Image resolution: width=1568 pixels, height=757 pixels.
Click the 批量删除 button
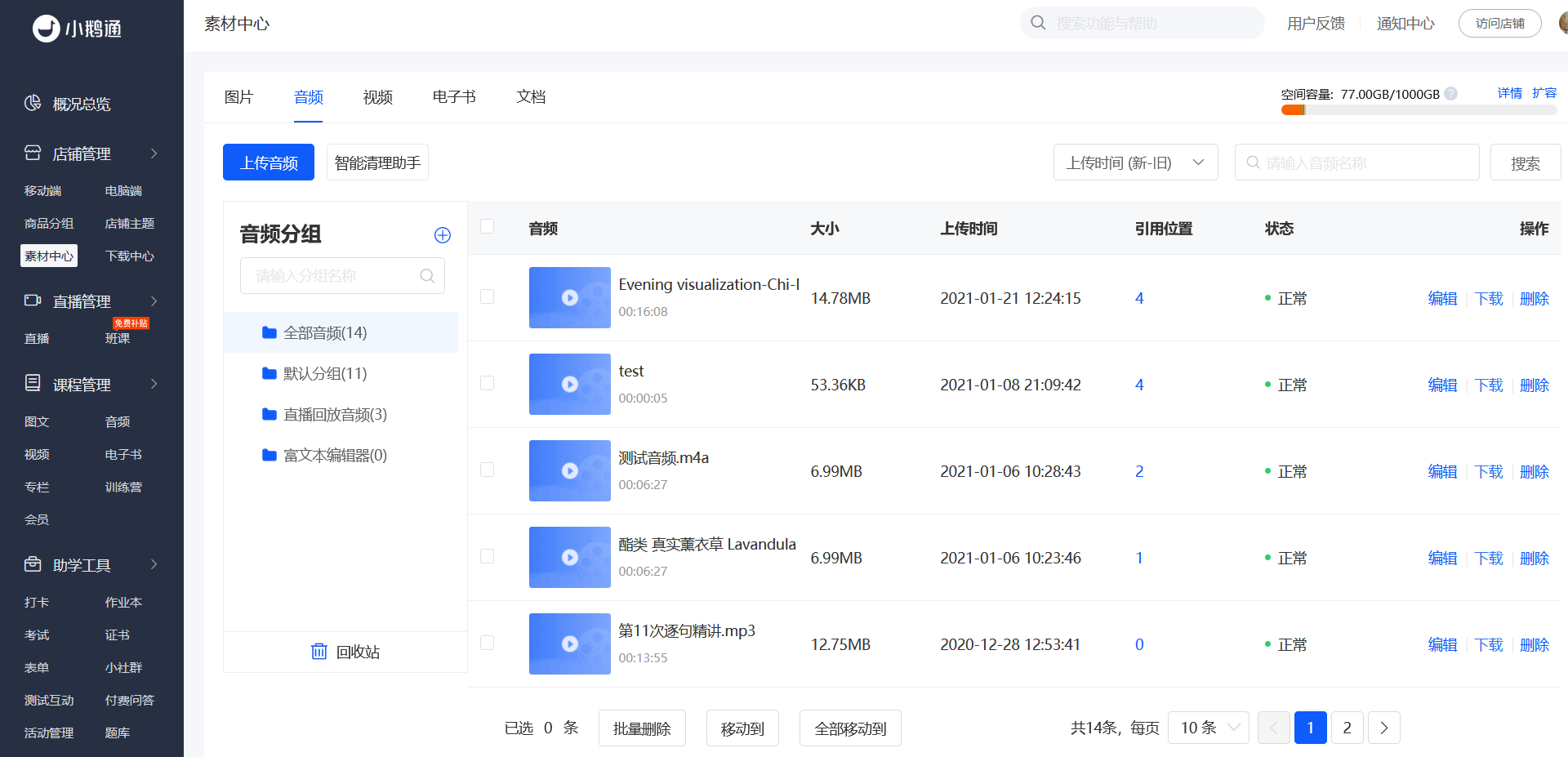point(642,728)
